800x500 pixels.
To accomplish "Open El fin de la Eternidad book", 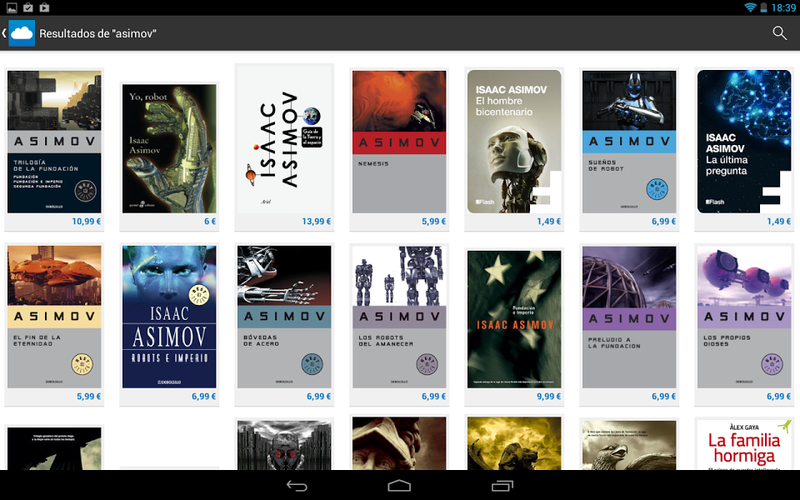I will pos(54,317).
